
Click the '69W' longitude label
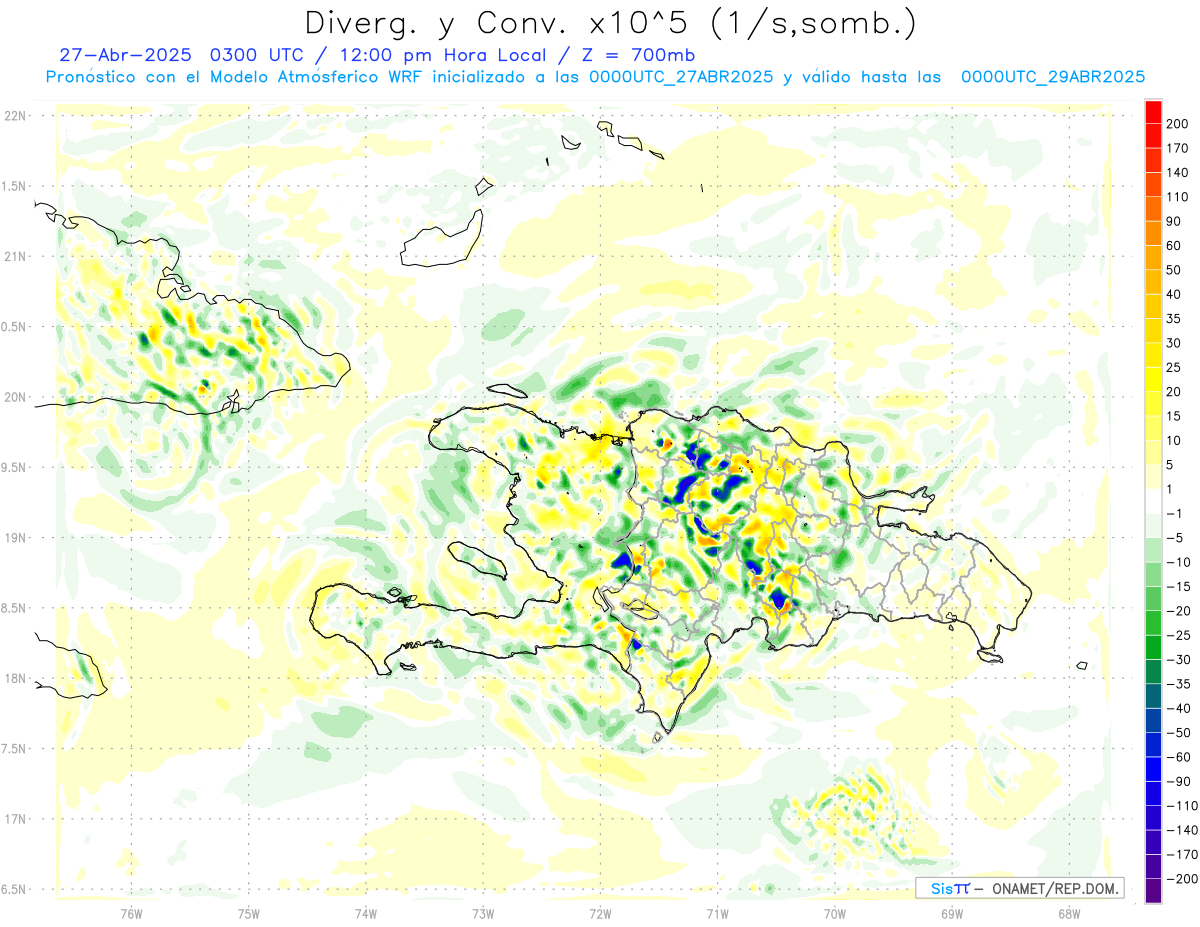point(952,912)
